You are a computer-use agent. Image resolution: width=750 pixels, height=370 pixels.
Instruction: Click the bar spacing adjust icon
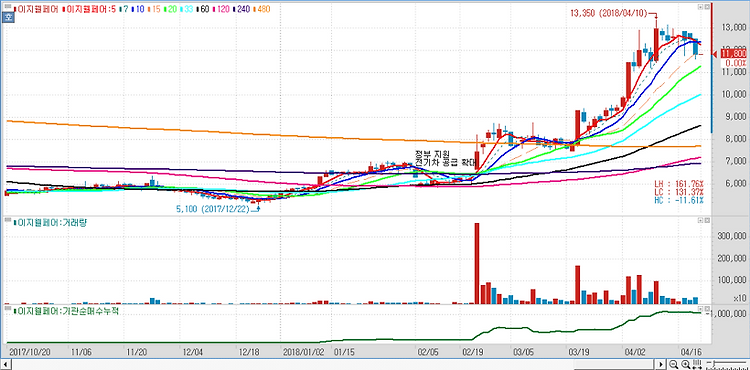tap(697, 364)
